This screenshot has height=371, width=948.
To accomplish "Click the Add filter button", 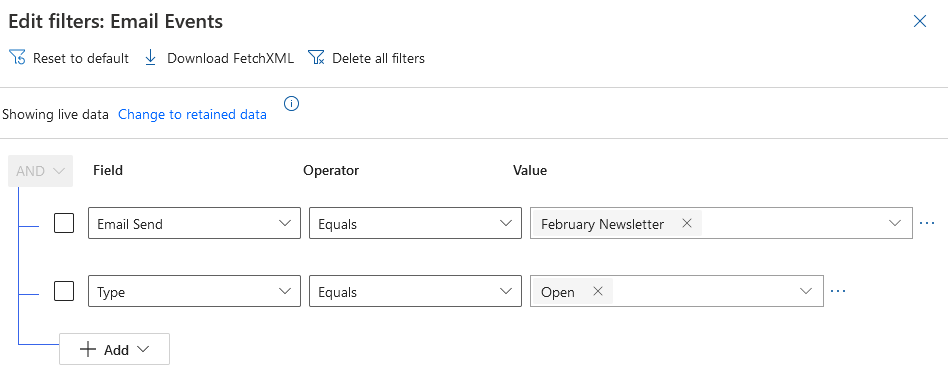I will [x=114, y=349].
